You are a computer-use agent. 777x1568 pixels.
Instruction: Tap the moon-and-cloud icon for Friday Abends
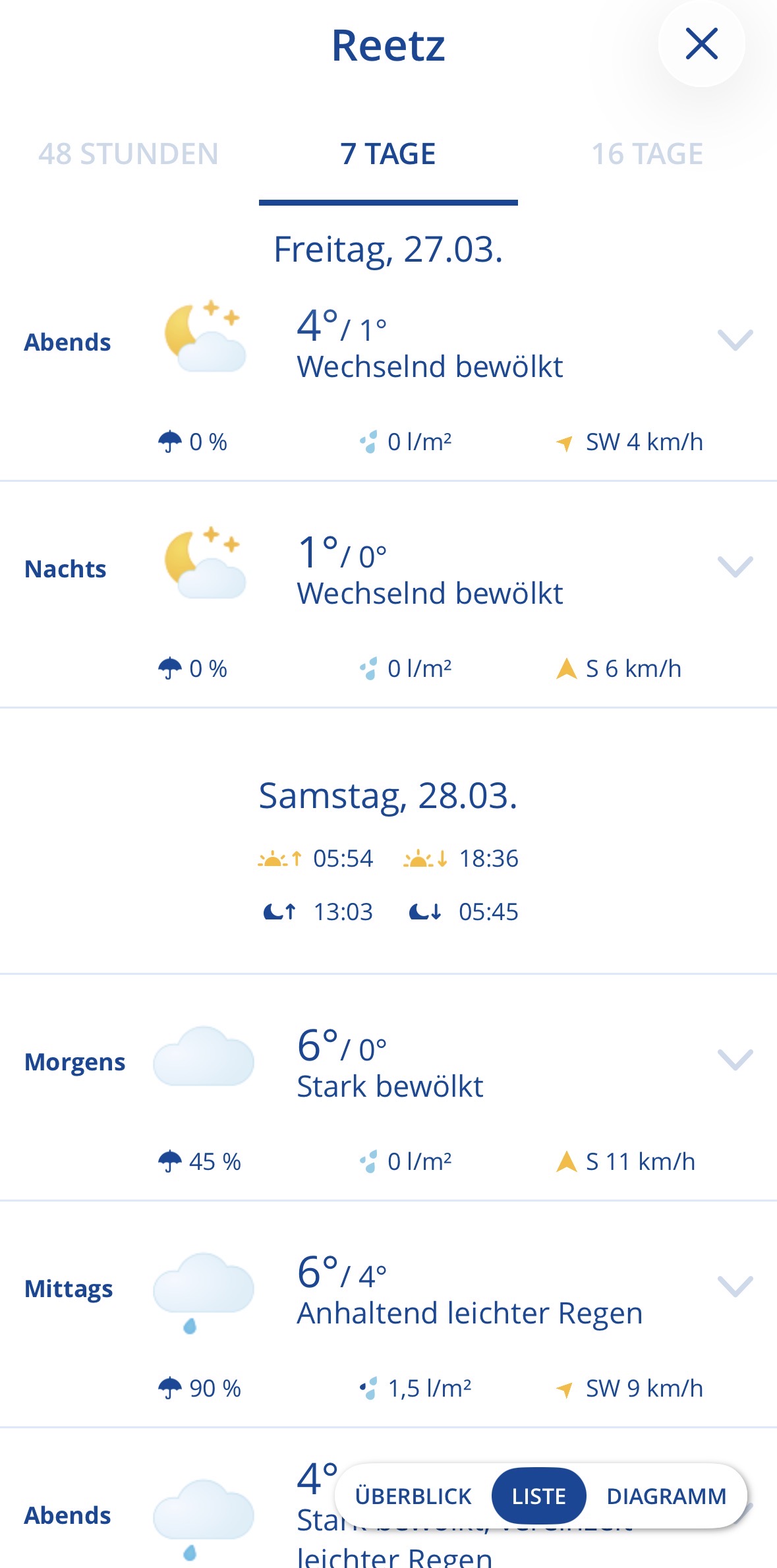(204, 337)
